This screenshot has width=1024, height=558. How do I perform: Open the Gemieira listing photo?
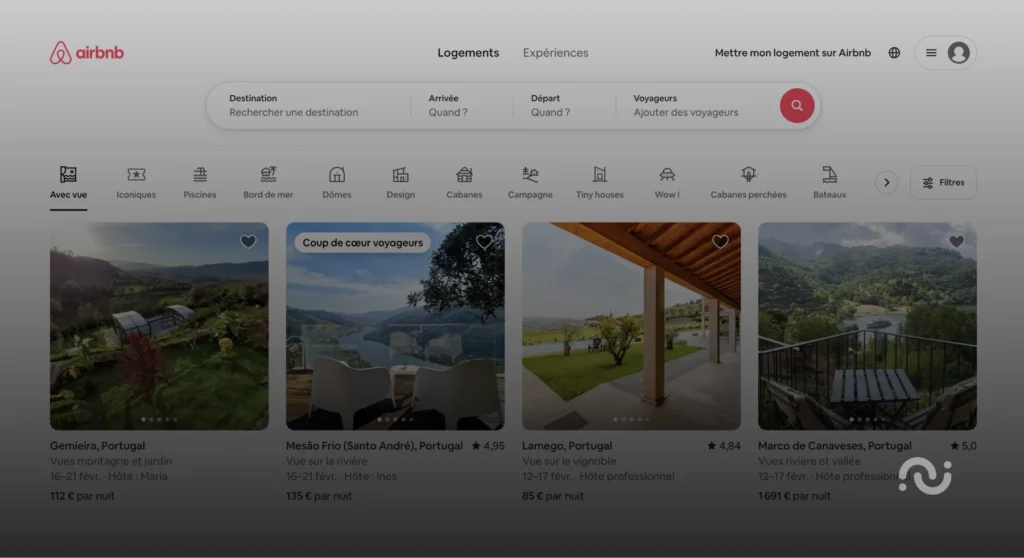tap(159, 326)
